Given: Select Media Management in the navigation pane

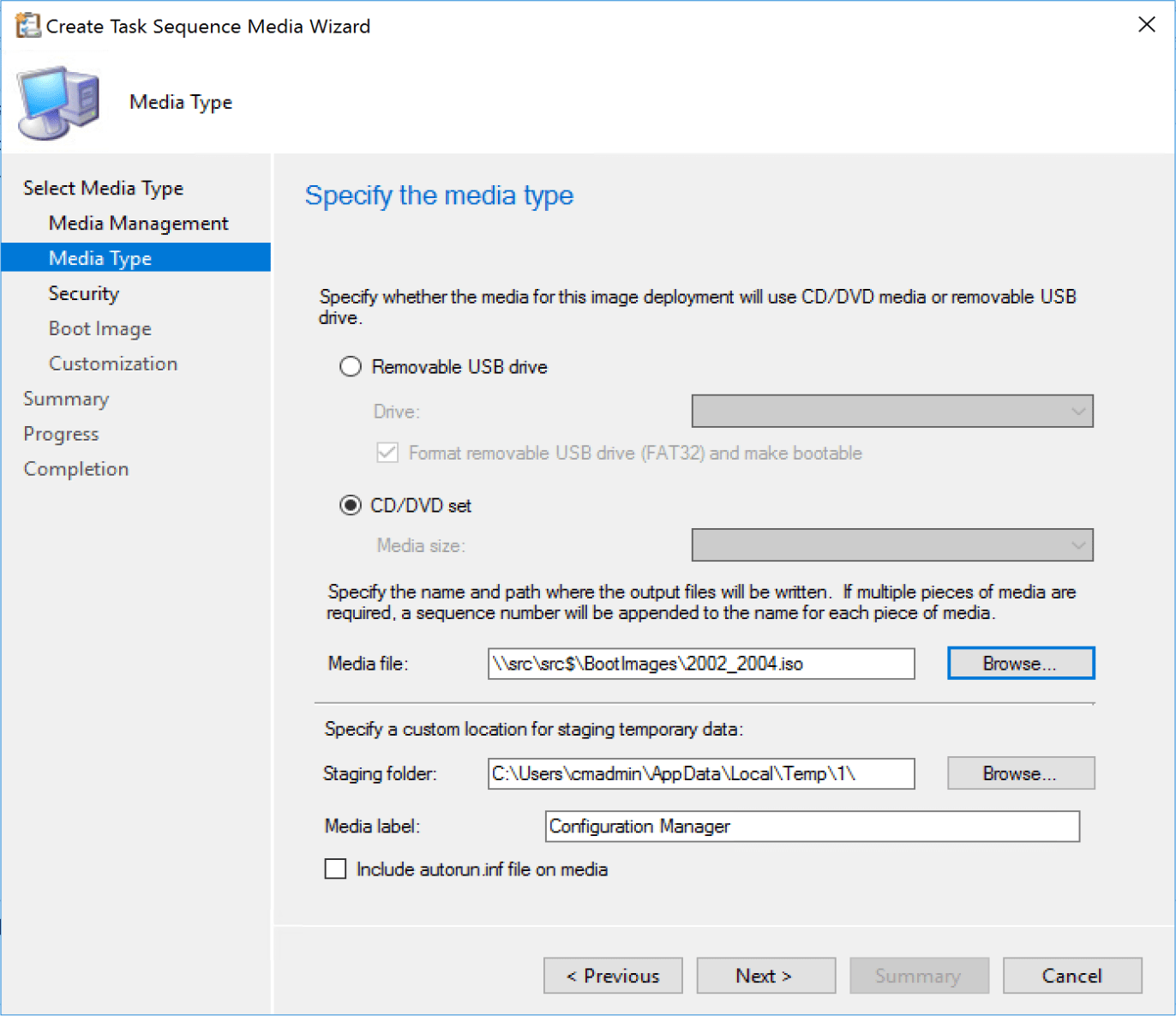Looking at the screenshot, I should [138, 222].
